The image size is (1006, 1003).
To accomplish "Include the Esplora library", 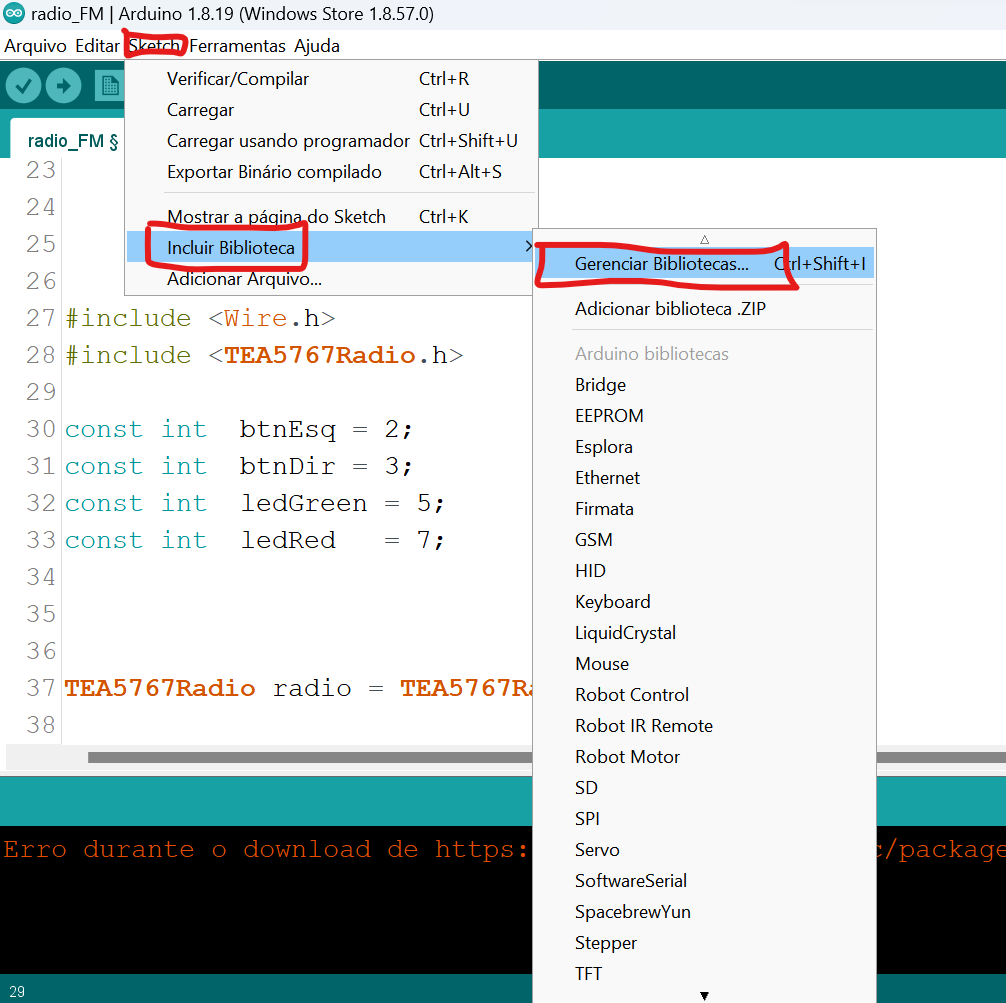I will (704, 447).
